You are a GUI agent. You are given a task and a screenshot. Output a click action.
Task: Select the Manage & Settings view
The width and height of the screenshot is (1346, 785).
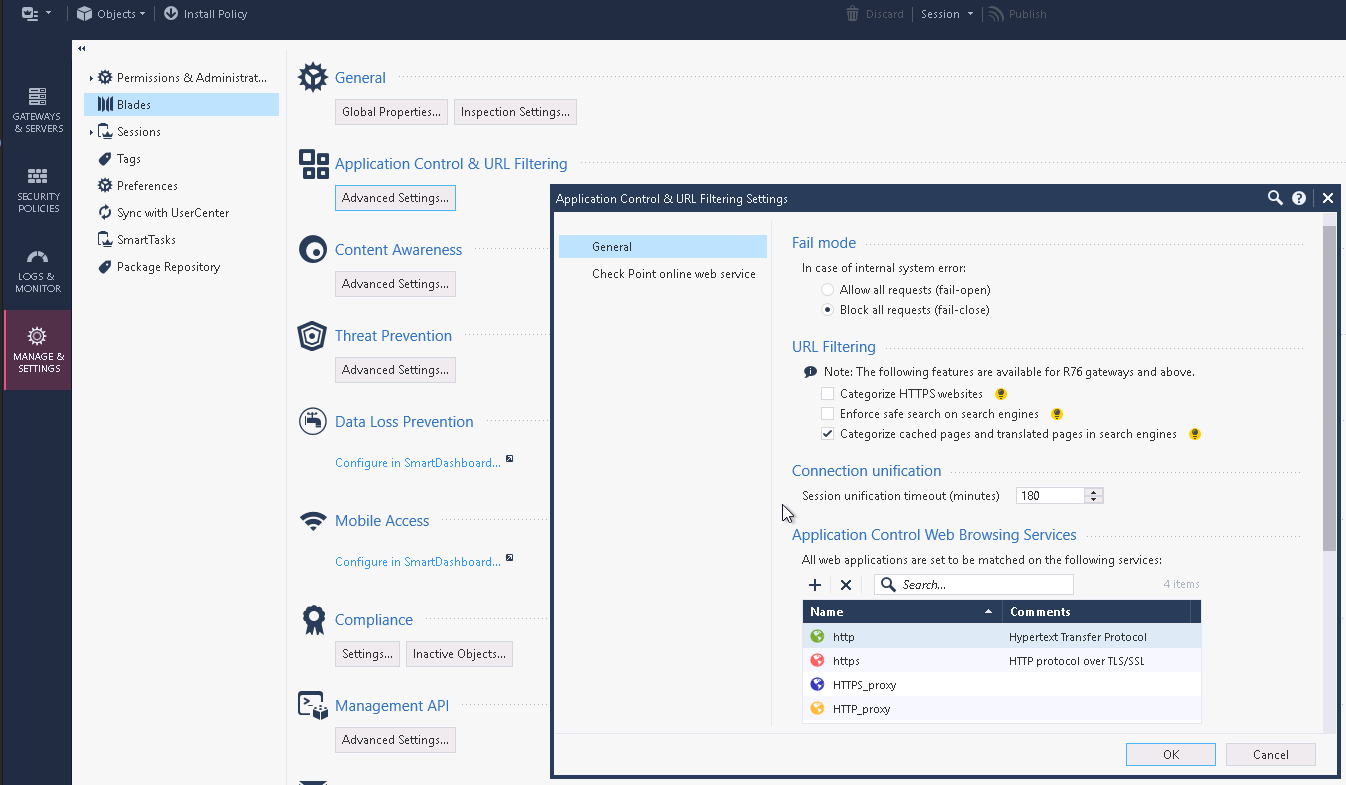point(37,350)
